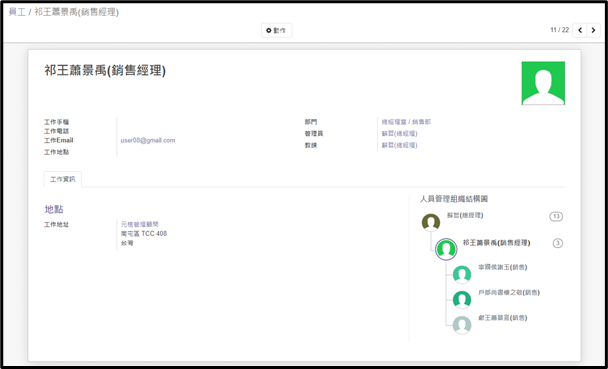Click the large green employee photo
The image size is (608, 369).
pos(543,83)
